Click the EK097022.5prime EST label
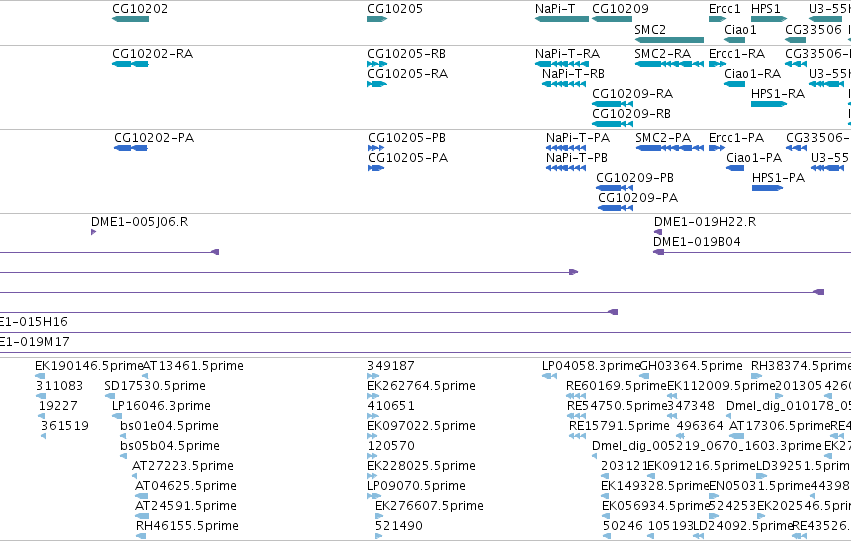Image resolution: width=851 pixels, height=541 pixels. [x=421, y=426]
